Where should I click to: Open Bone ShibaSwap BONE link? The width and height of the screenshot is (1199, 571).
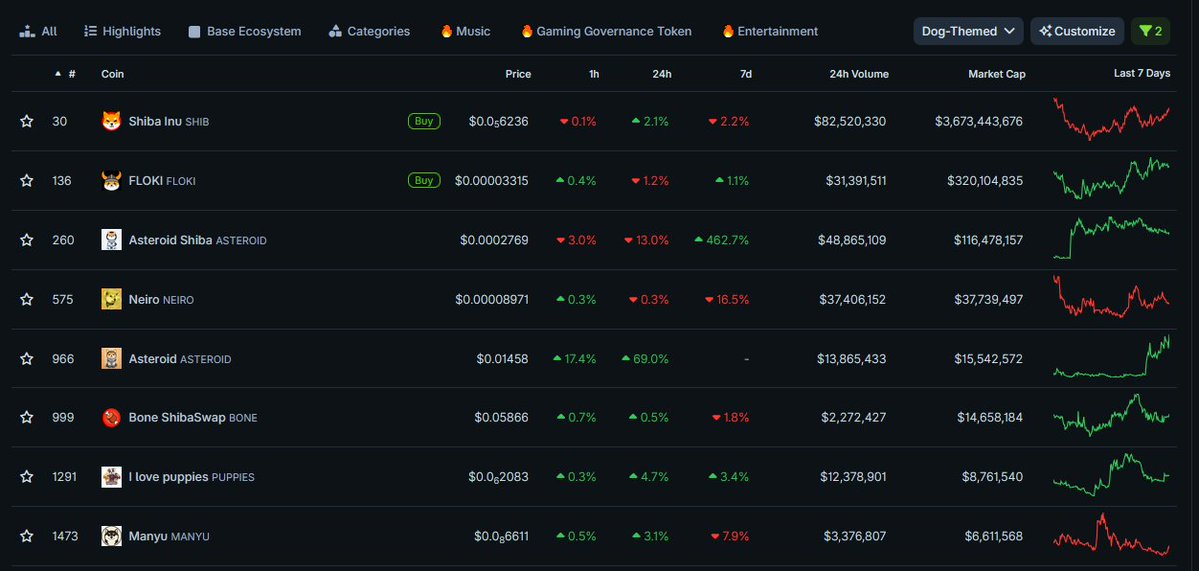pyautogui.click(x=193, y=418)
